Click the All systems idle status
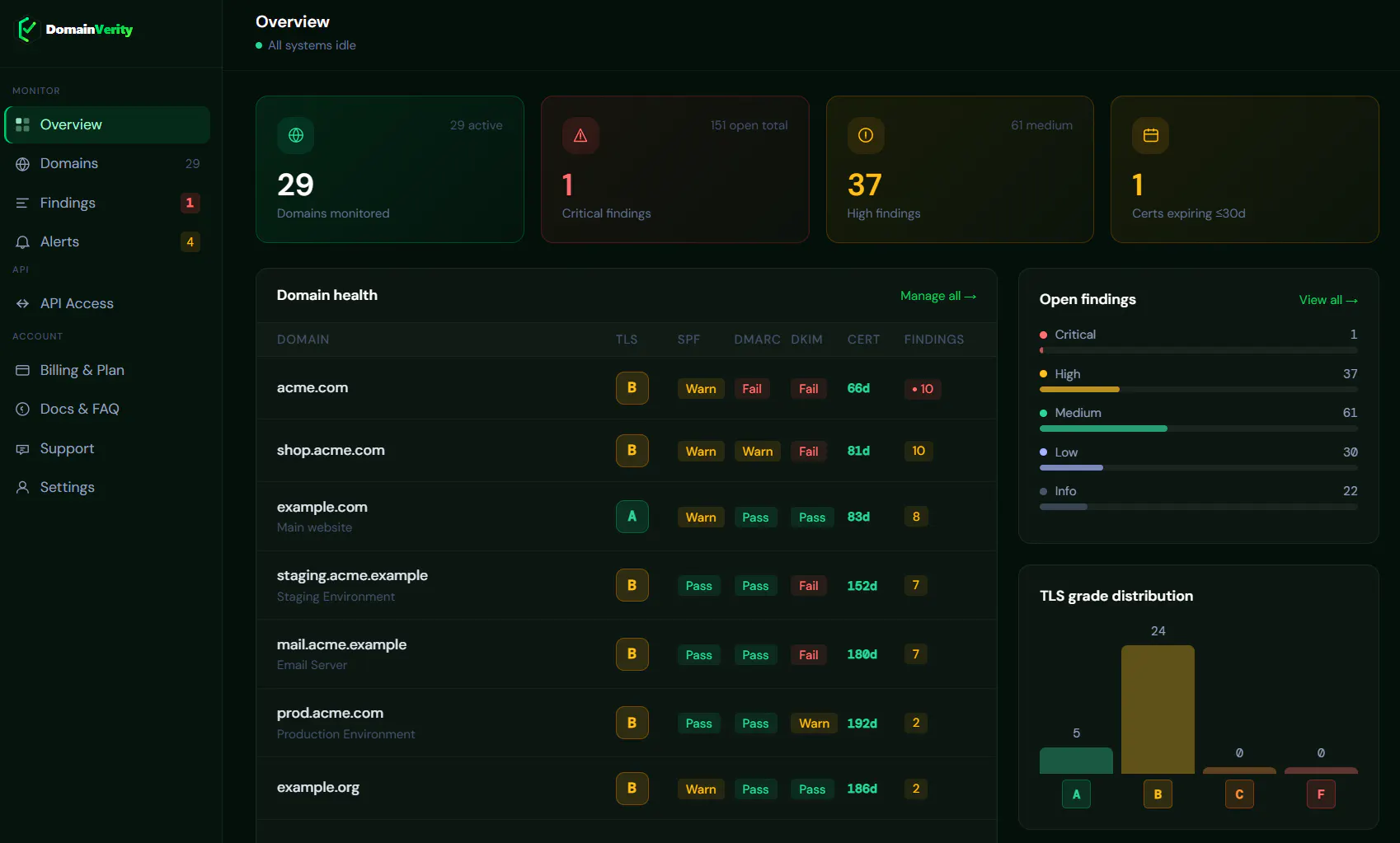The width and height of the screenshot is (1400, 843). (306, 45)
